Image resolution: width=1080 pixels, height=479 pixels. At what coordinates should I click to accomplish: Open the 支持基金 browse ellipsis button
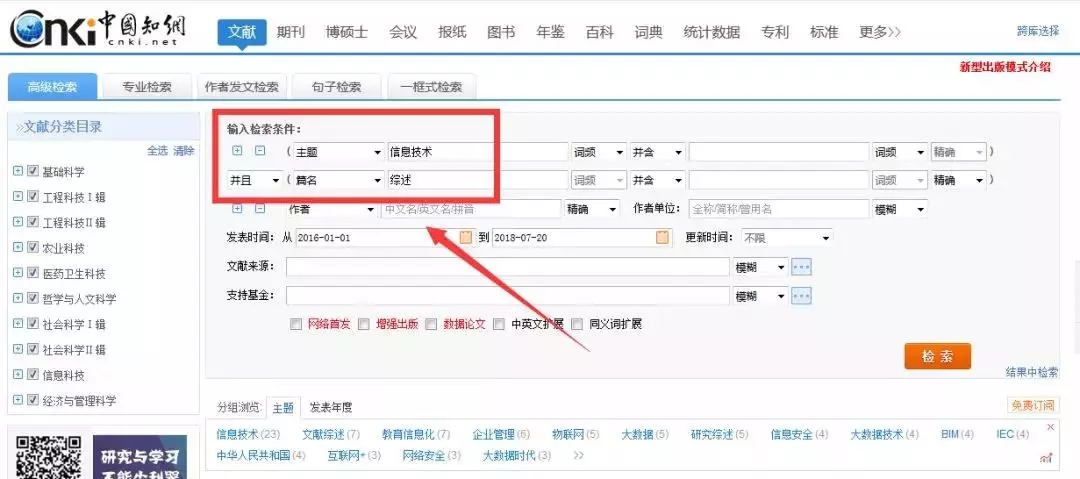[x=801, y=296]
